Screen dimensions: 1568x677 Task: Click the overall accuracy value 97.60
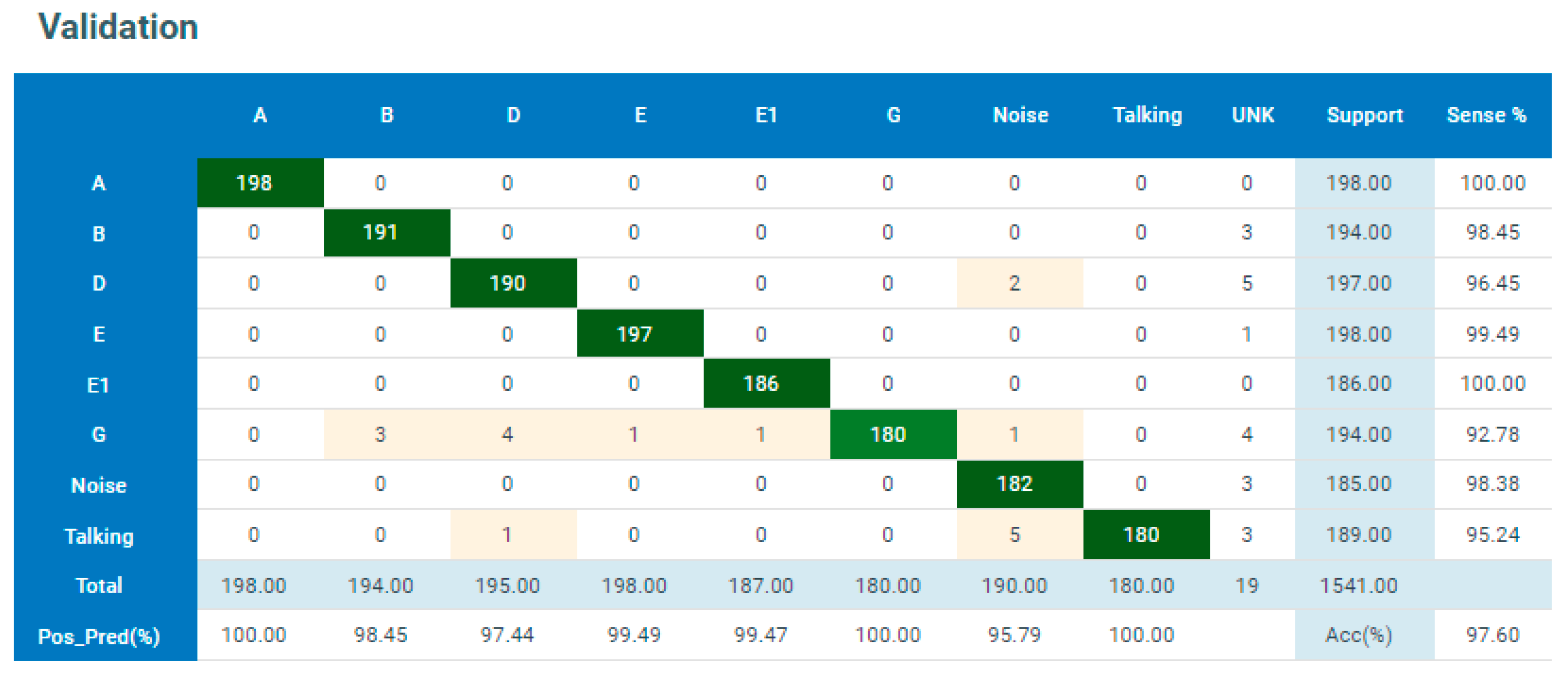[1492, 635]
